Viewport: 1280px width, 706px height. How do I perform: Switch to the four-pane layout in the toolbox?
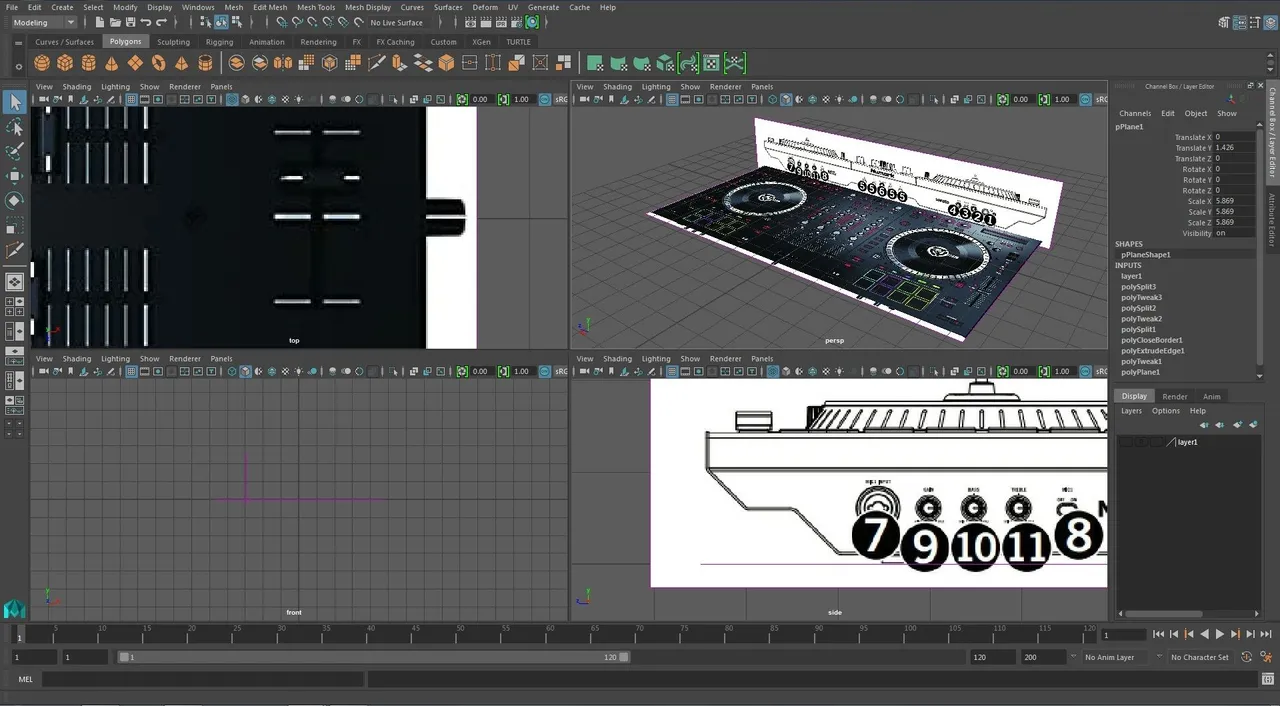point(15,305)
